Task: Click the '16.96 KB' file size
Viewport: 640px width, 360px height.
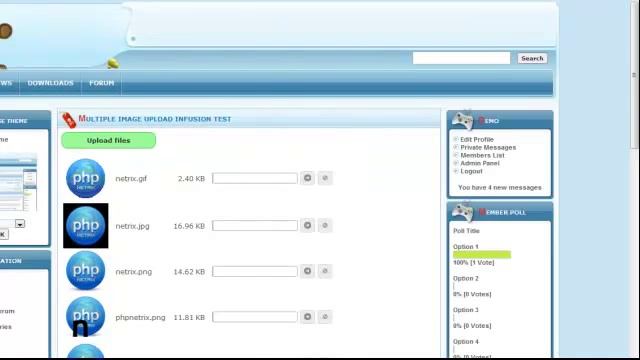Action: click(x=189, y=226)
